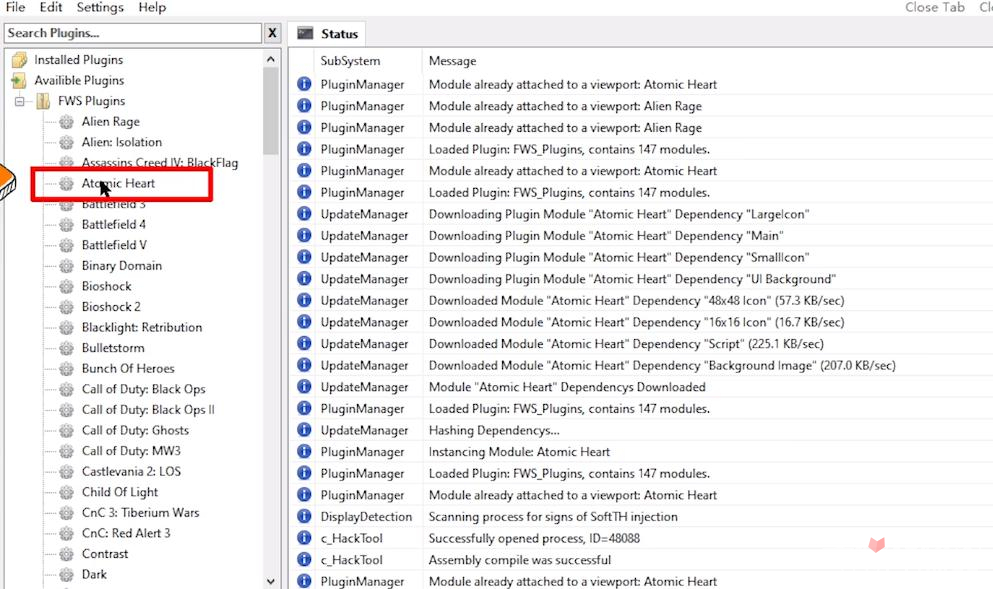Click the gear icon beside Bulletstorm
Viewport: 993px width, 589px height.
point(66,348)
